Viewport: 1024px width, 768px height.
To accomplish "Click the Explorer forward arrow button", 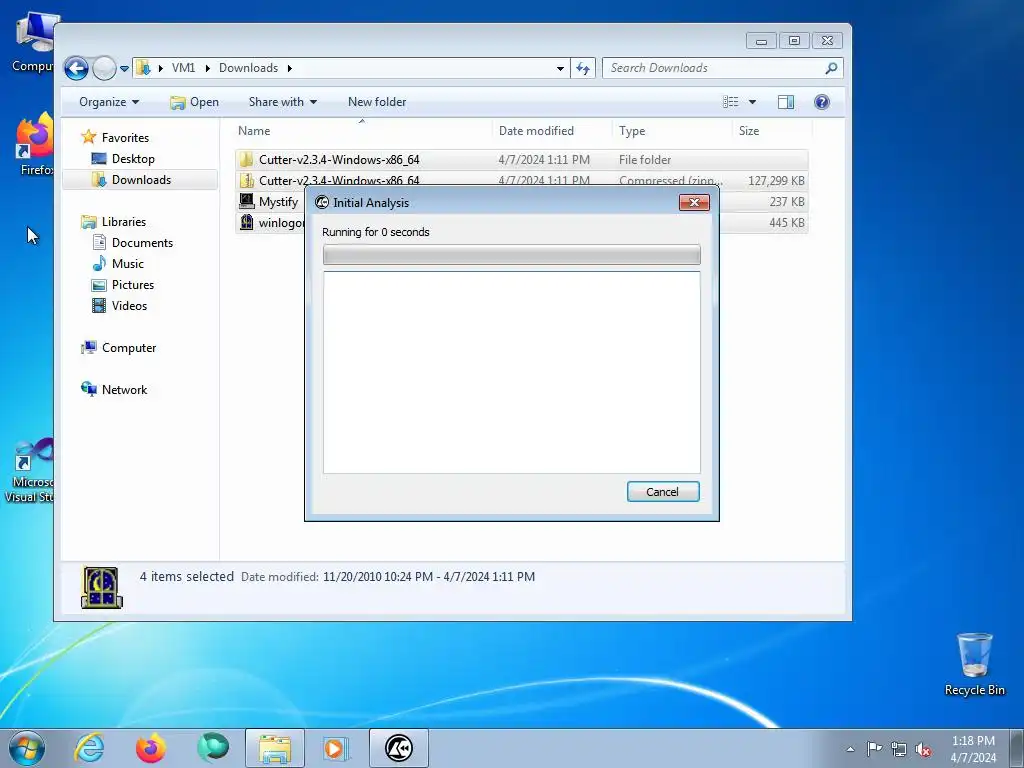I will pyautogui.click(x=104, y=68).
